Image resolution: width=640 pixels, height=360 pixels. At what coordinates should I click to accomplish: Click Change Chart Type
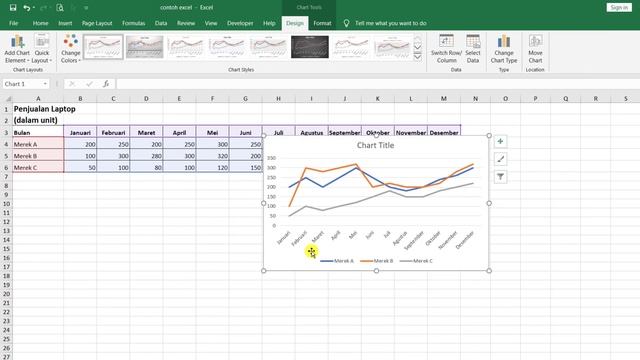click(504, 49)
